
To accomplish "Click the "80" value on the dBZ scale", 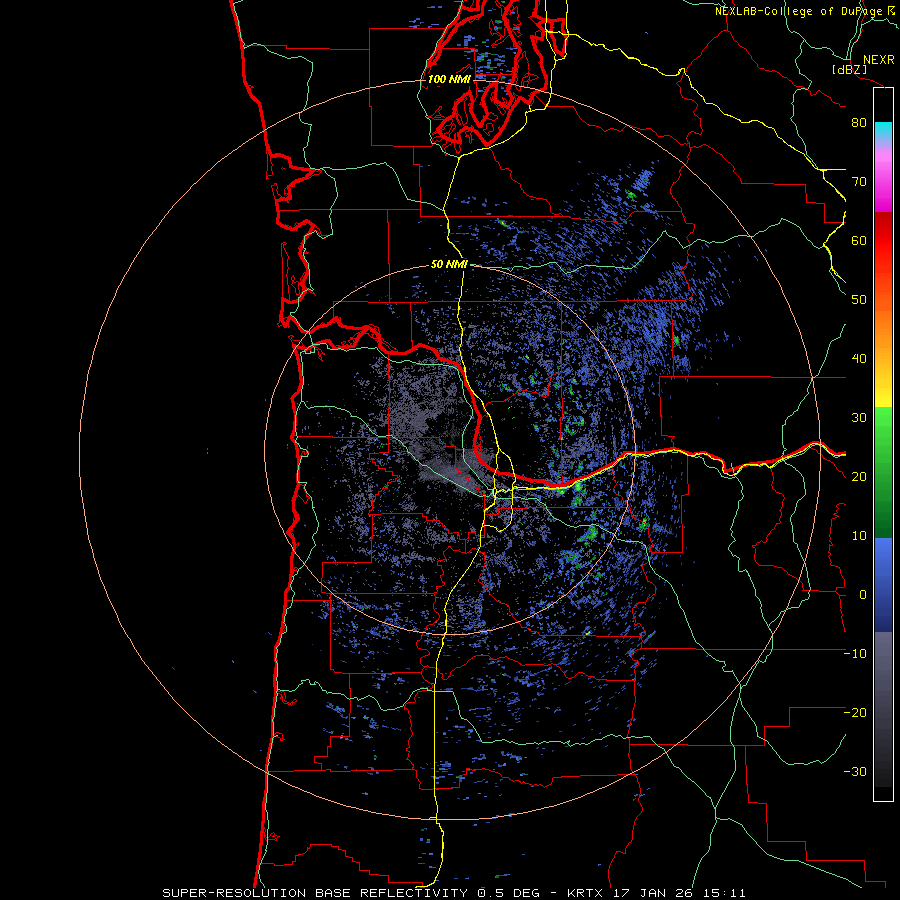I will point(859,123).
